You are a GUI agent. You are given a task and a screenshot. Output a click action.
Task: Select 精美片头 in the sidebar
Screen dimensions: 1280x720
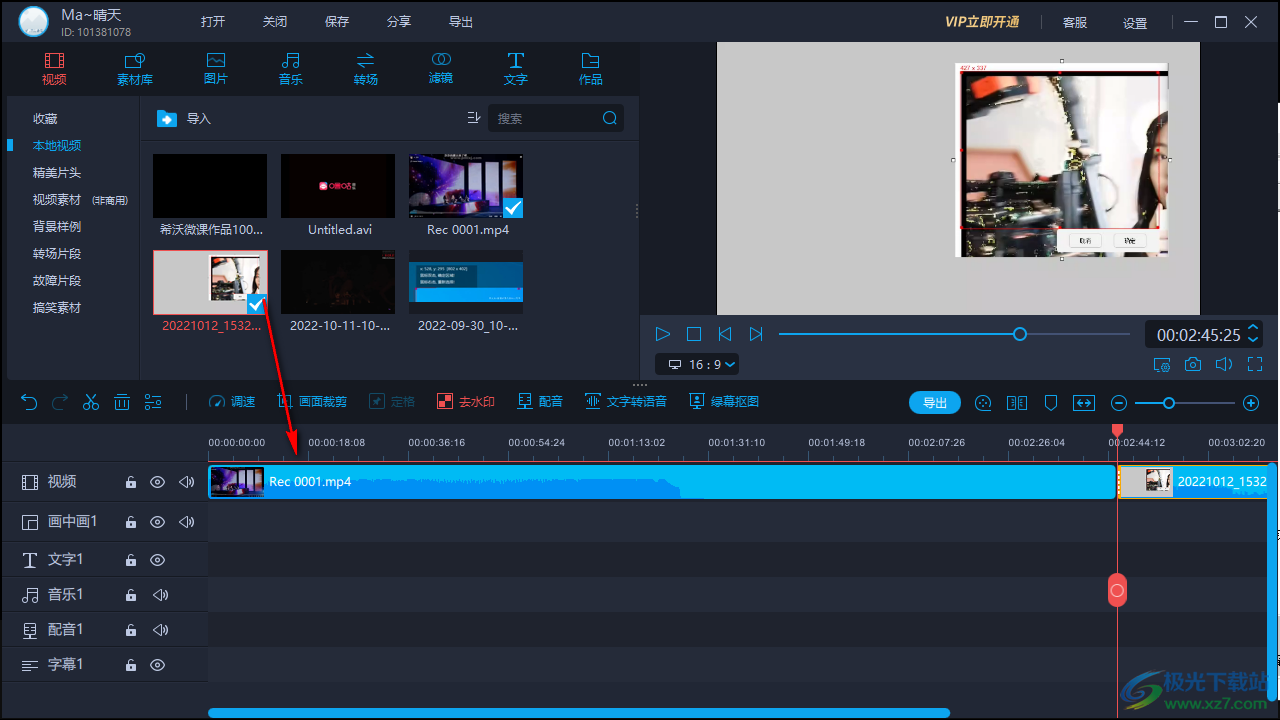[57, 173]
